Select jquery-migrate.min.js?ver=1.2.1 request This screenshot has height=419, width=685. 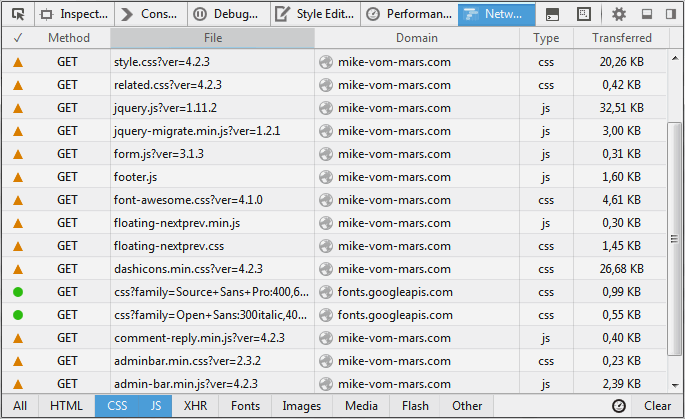(x=197, y=131)
